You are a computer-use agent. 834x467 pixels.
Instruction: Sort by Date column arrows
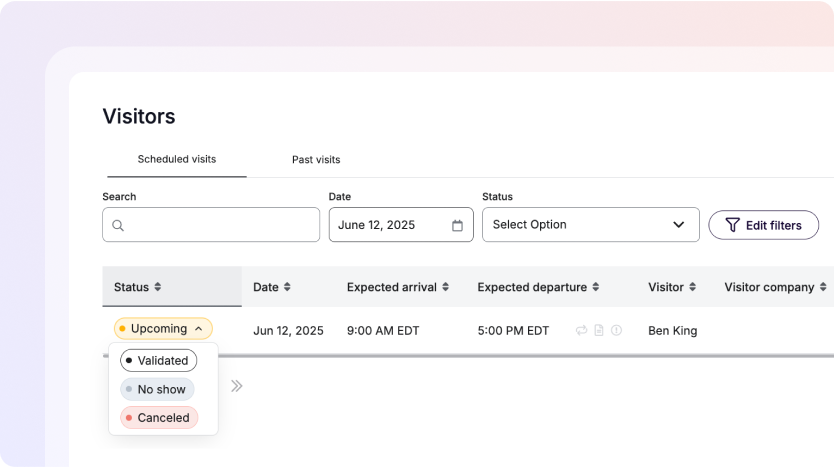click(287, 287)
